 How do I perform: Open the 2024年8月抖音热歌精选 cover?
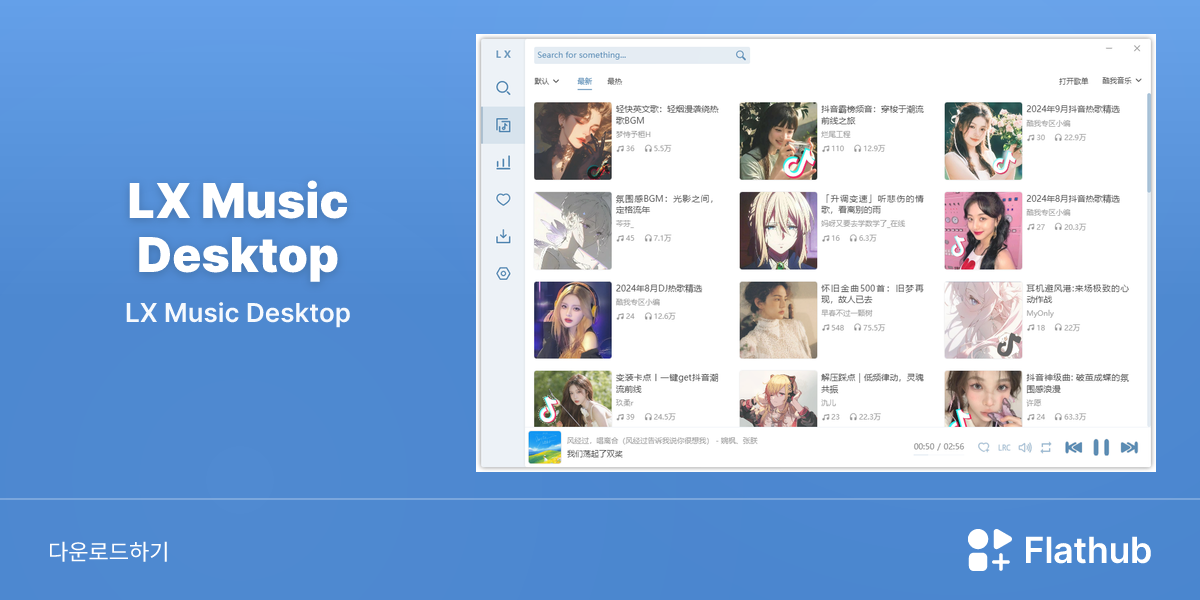tap(983, 231)
